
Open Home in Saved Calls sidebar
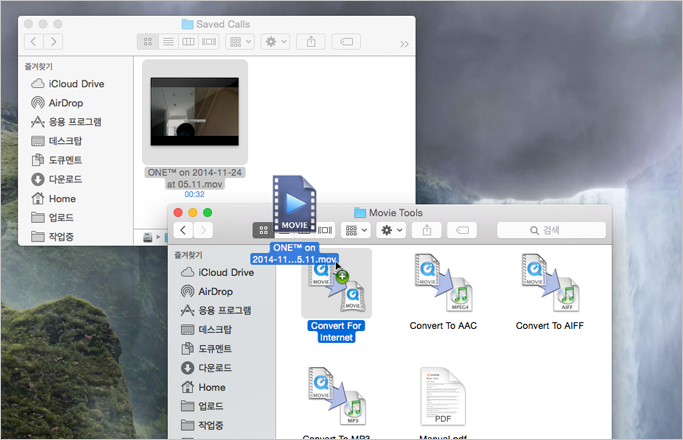pyautogui.click(x=54, y=199)
